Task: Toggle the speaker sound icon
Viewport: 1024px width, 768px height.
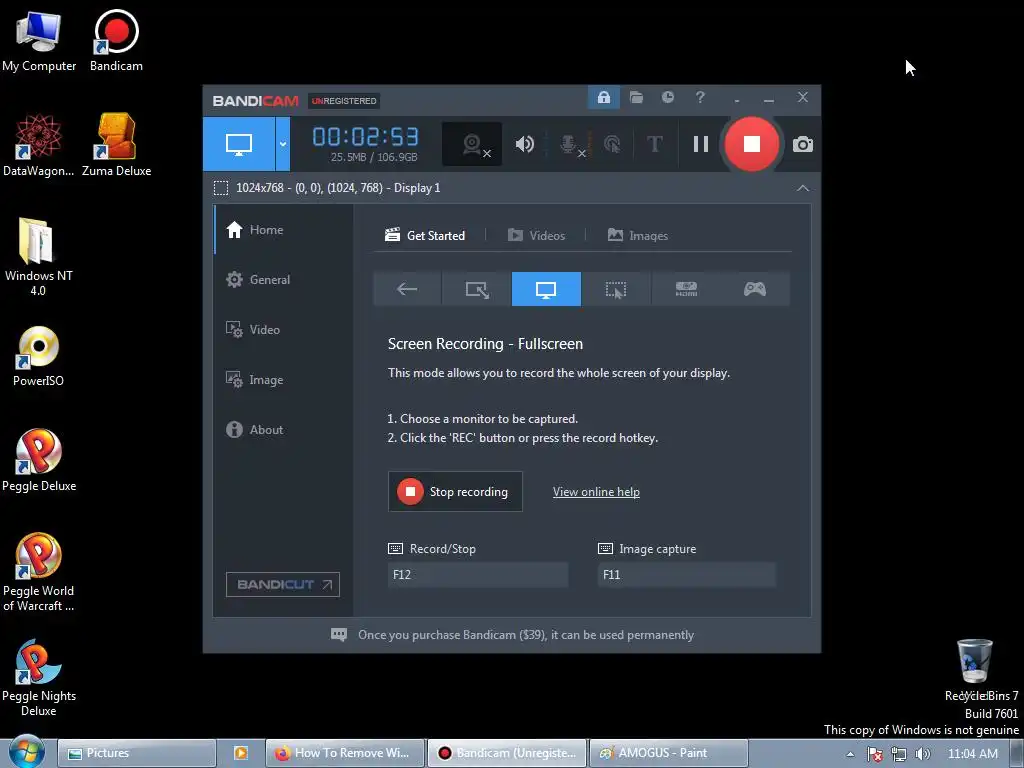Action: click(524, 144)
